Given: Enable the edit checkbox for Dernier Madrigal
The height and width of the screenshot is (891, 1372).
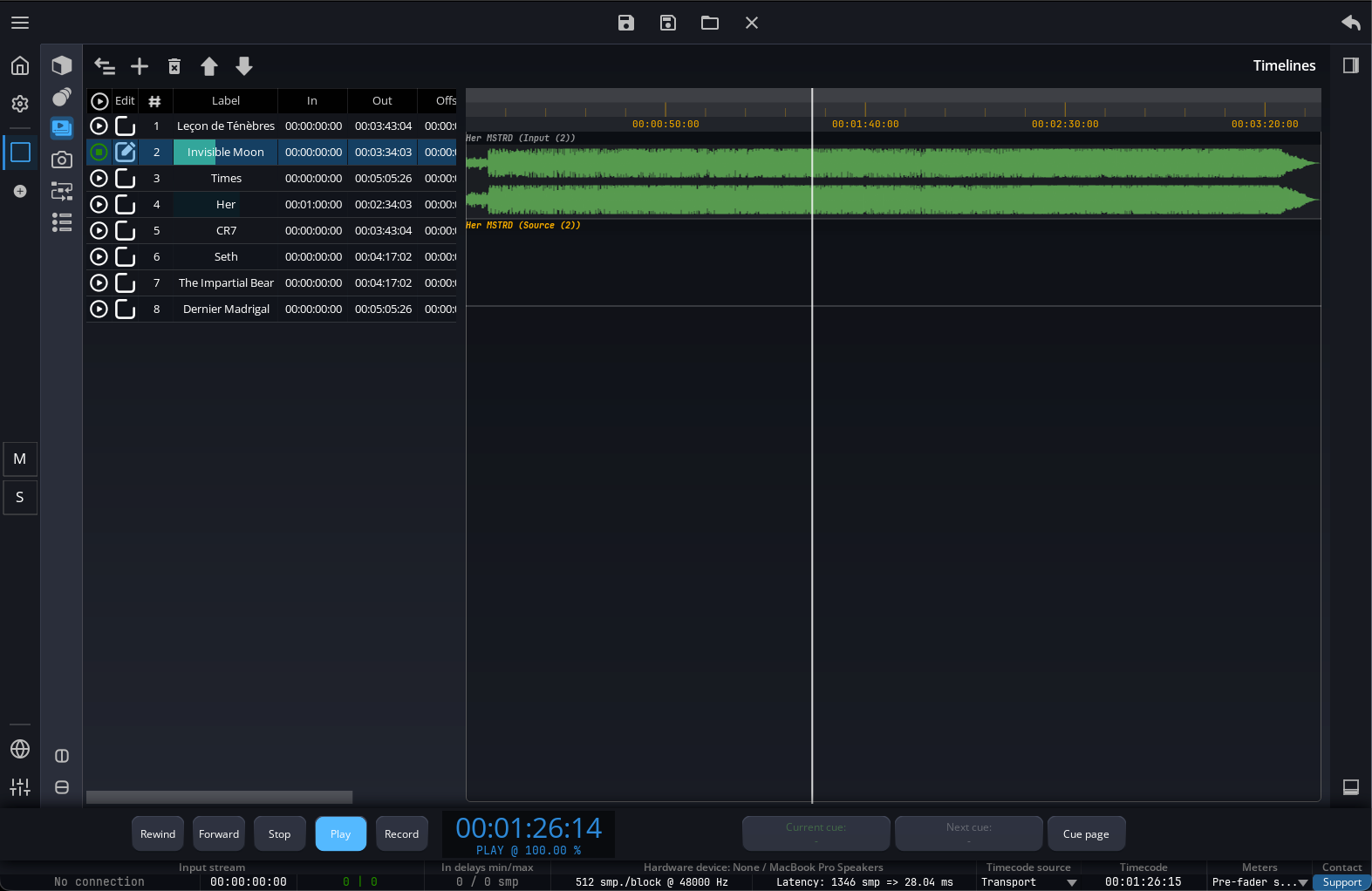Looking at the screenshot, I should point(126,309).
